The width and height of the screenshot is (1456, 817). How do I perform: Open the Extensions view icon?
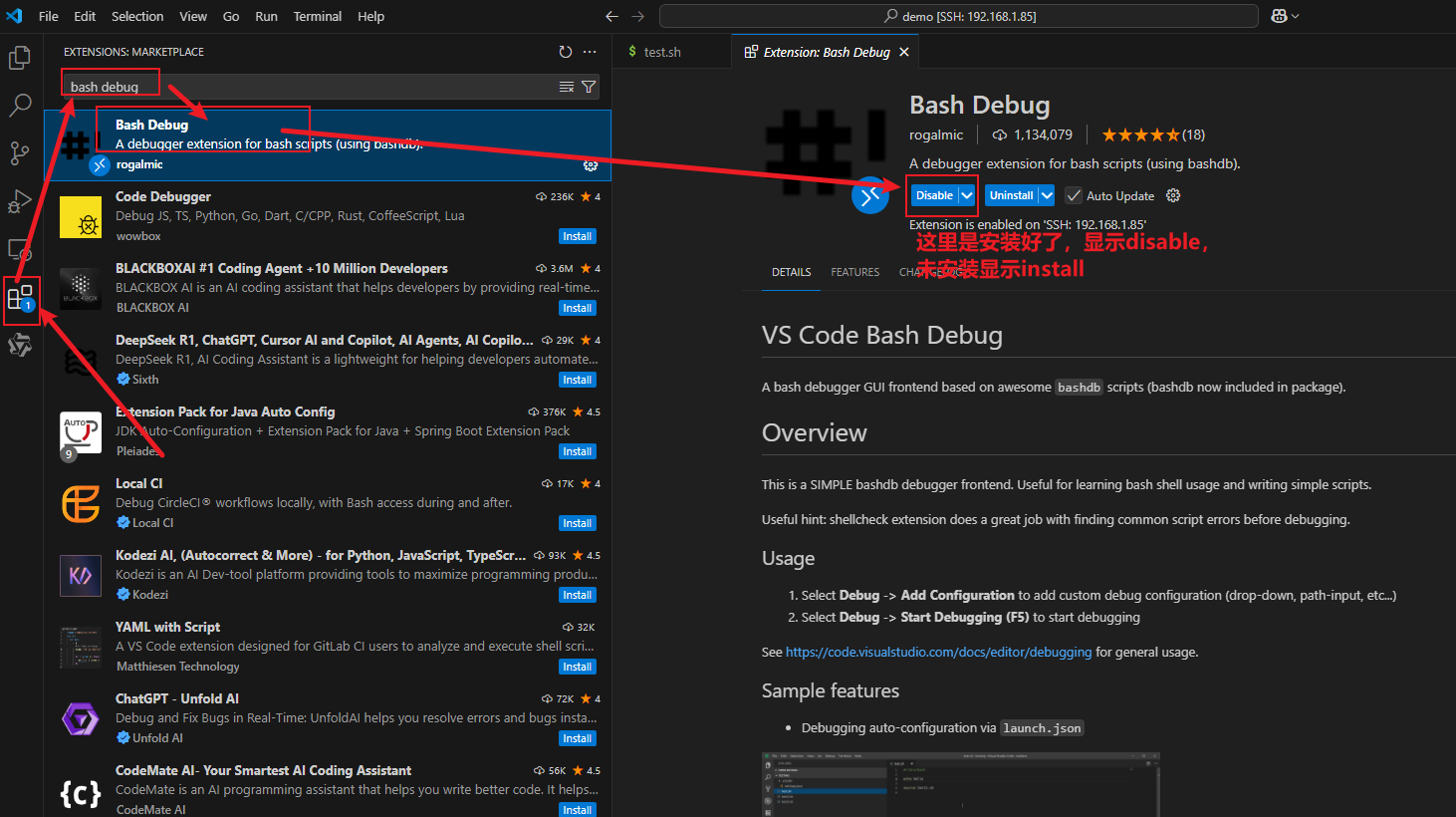pos(20,297)
